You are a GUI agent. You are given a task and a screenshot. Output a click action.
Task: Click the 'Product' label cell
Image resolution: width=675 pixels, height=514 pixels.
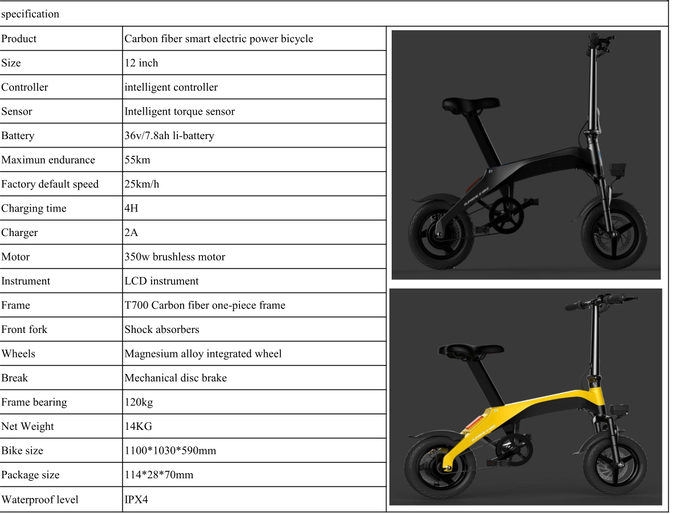[x=61, y=39]
